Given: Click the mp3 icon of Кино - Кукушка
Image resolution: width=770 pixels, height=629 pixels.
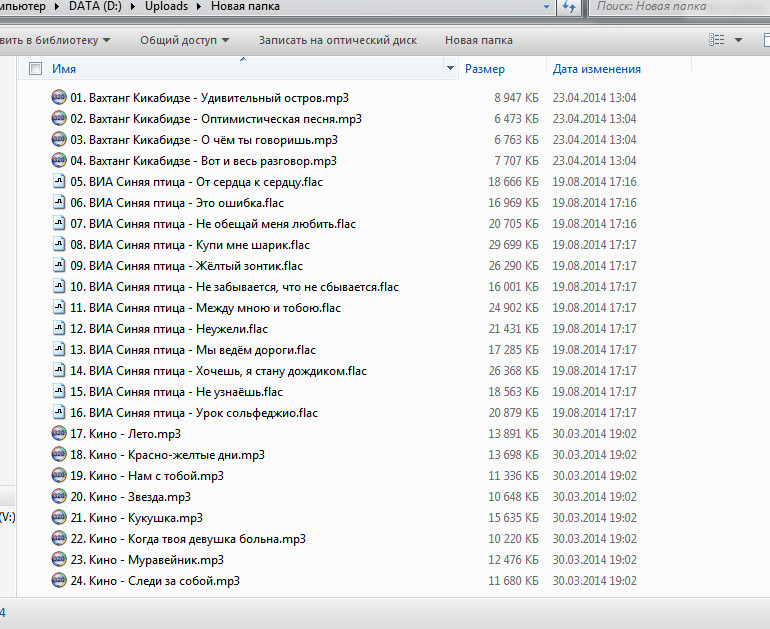Looking at the screenshot, I should tap(59, 518).
